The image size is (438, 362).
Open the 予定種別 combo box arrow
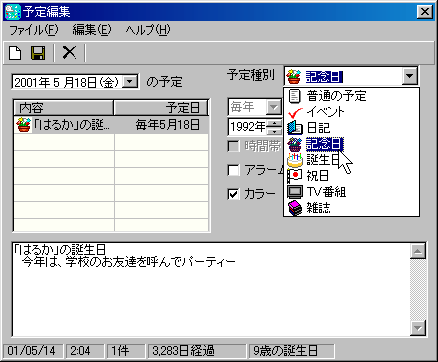[409, 76]
